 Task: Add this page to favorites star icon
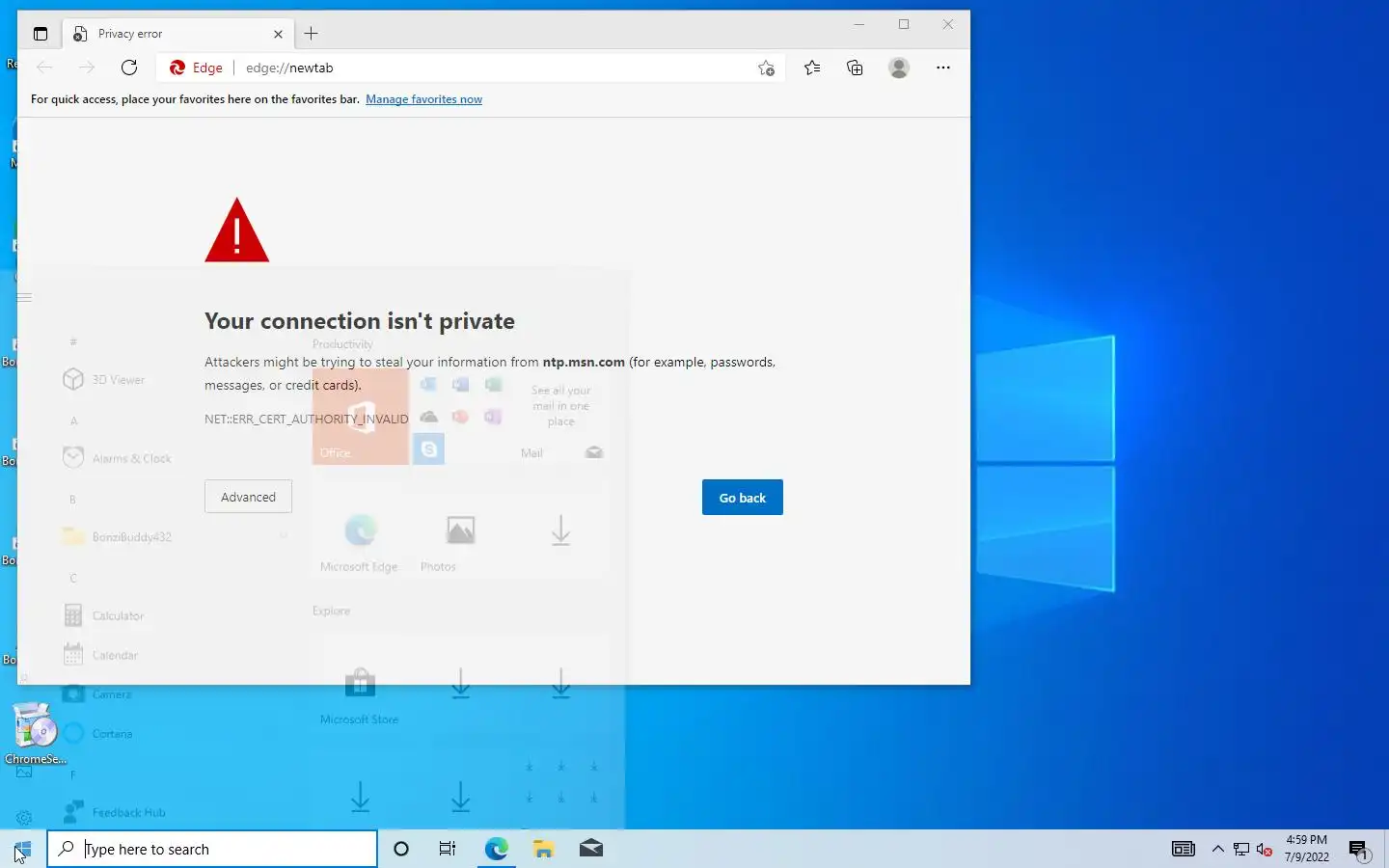tap(766, 68)
